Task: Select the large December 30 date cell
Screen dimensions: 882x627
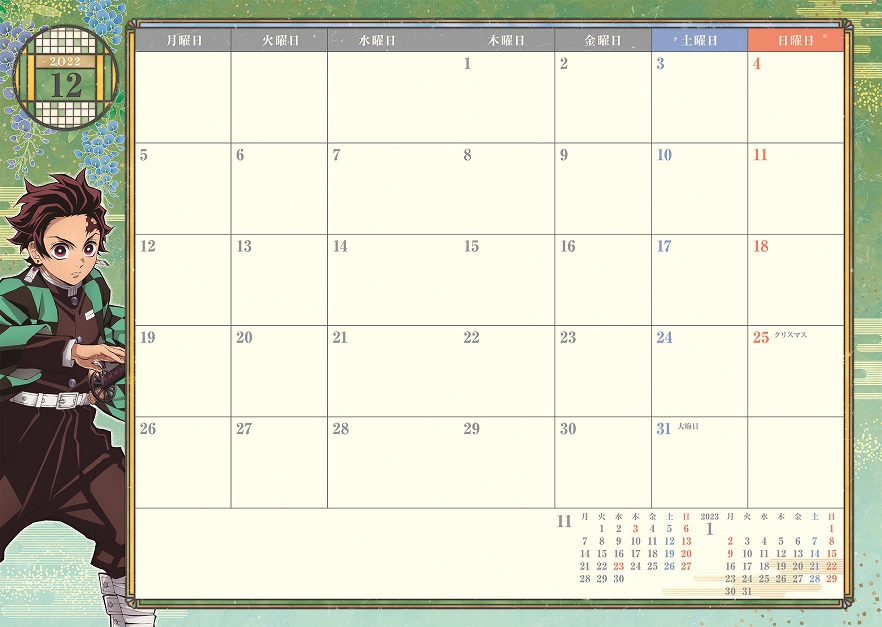Action: (603, 462)
